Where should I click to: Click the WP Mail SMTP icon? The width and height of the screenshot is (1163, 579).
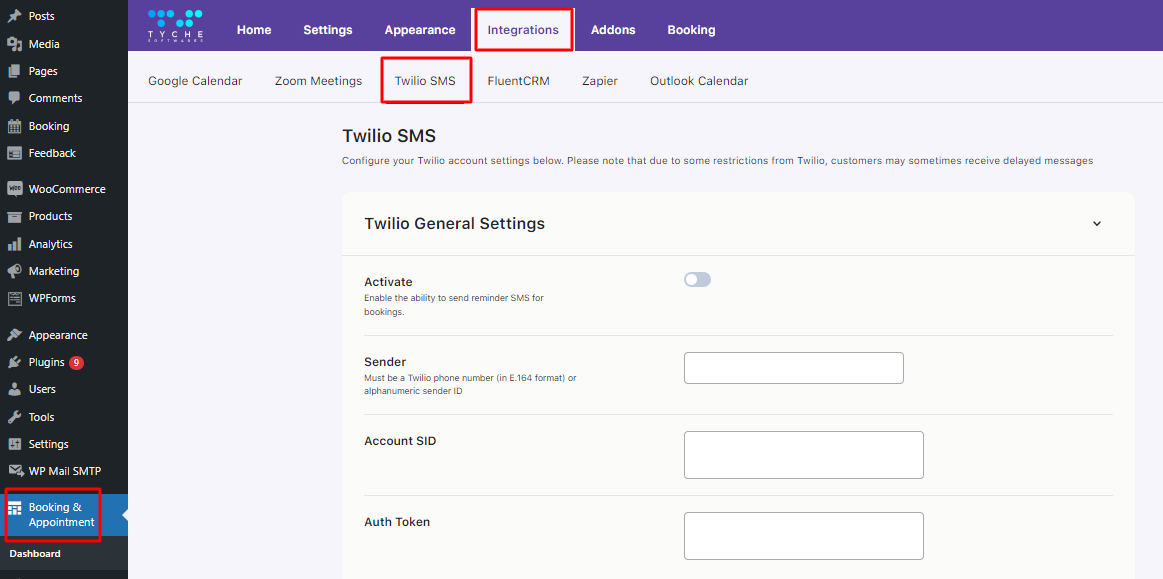pyautogui.click(x=15, y=470)
